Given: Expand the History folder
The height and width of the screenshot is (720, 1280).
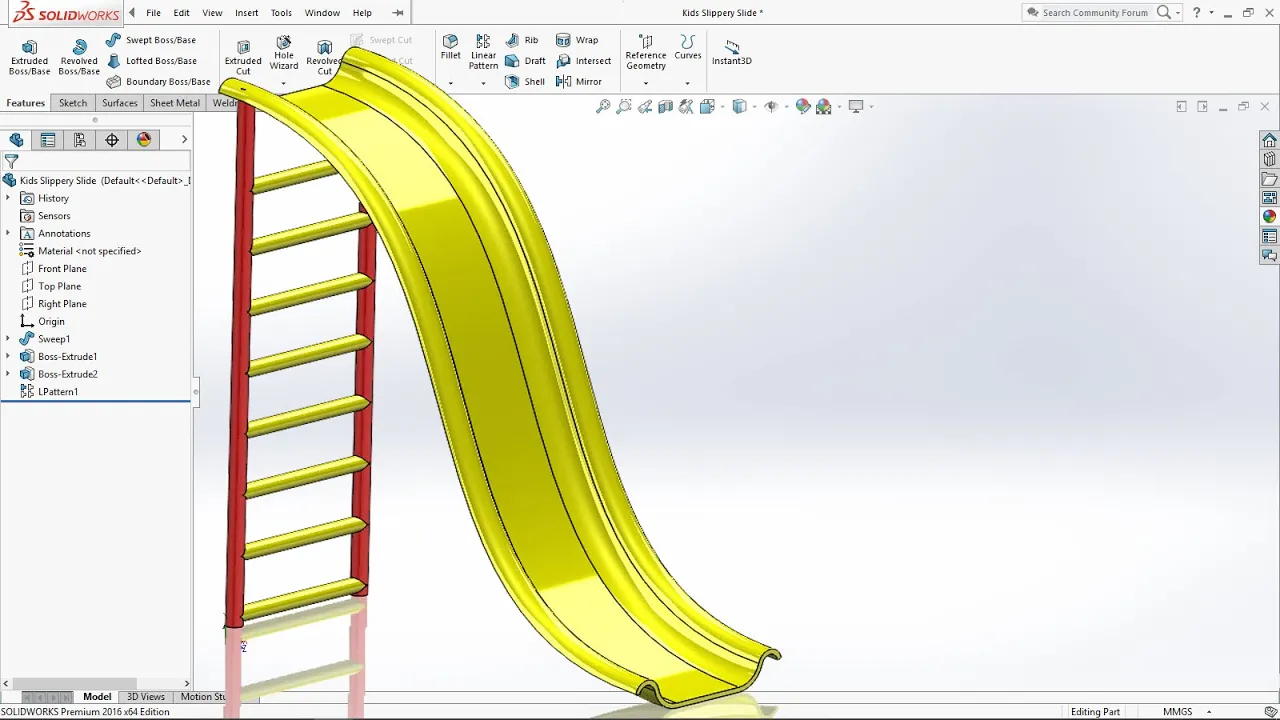Looking at the screenshot, I should 8,198.
